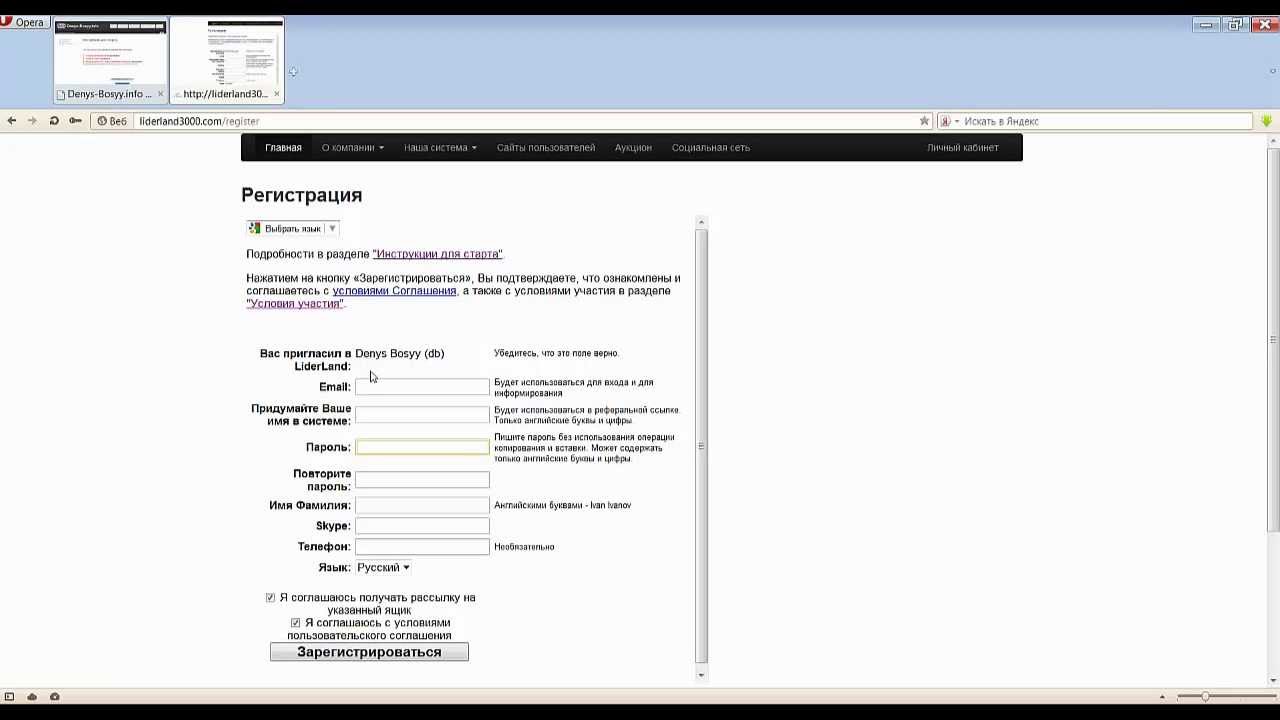Toggle the panel icon in status bar
The width and height of the screenshot is (1280, 720).
click(10, 696)
